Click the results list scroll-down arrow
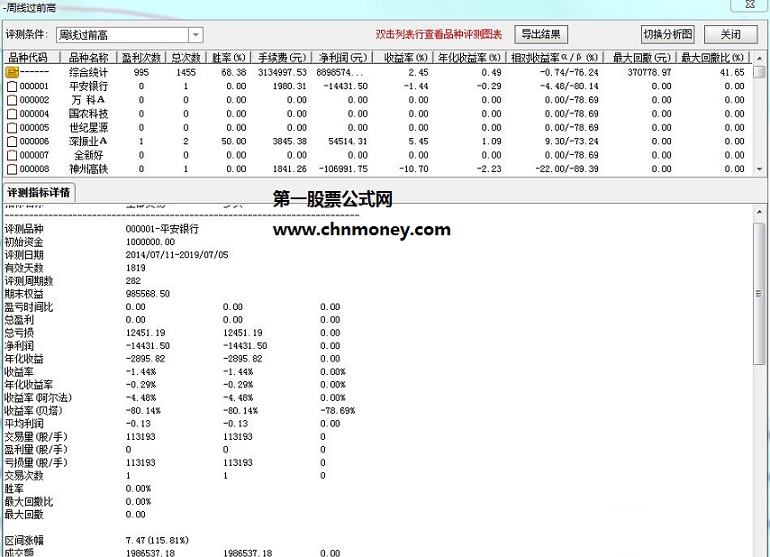Screen dimensions: 770x557 pos(759,169)
